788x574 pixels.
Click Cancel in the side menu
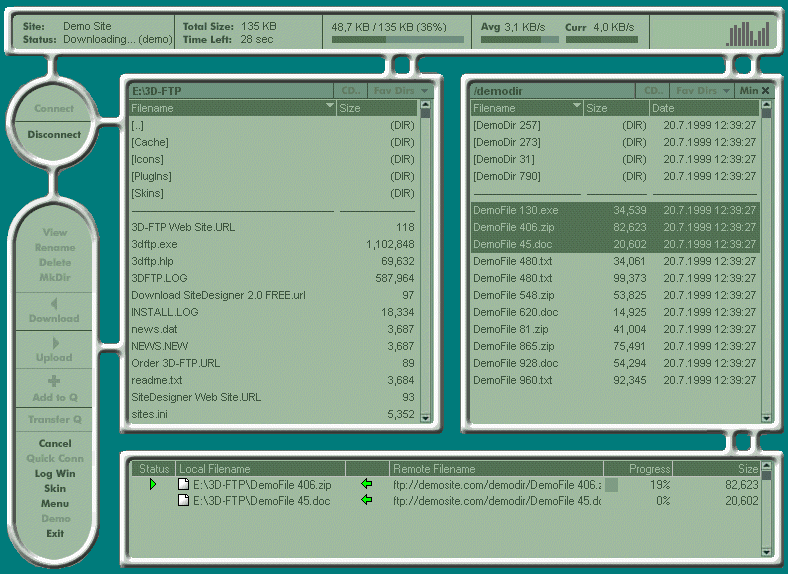click(55, 444)
